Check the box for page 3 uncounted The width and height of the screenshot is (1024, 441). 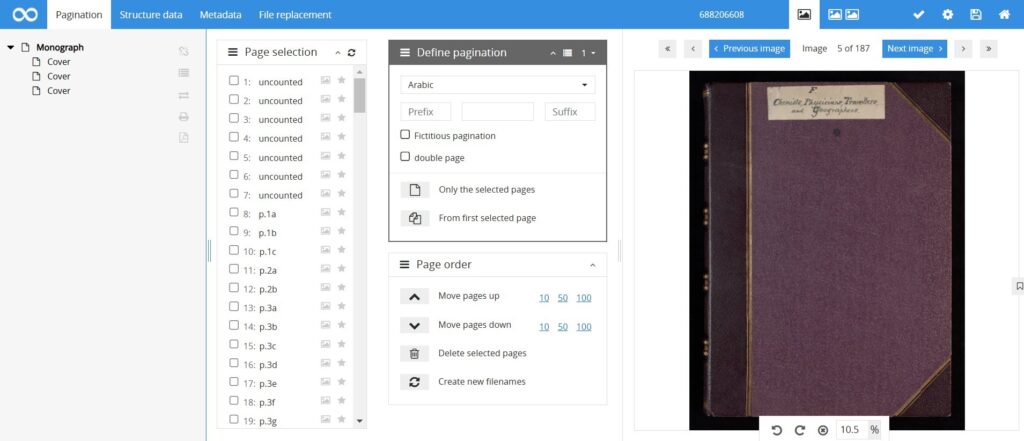[234, 118]
